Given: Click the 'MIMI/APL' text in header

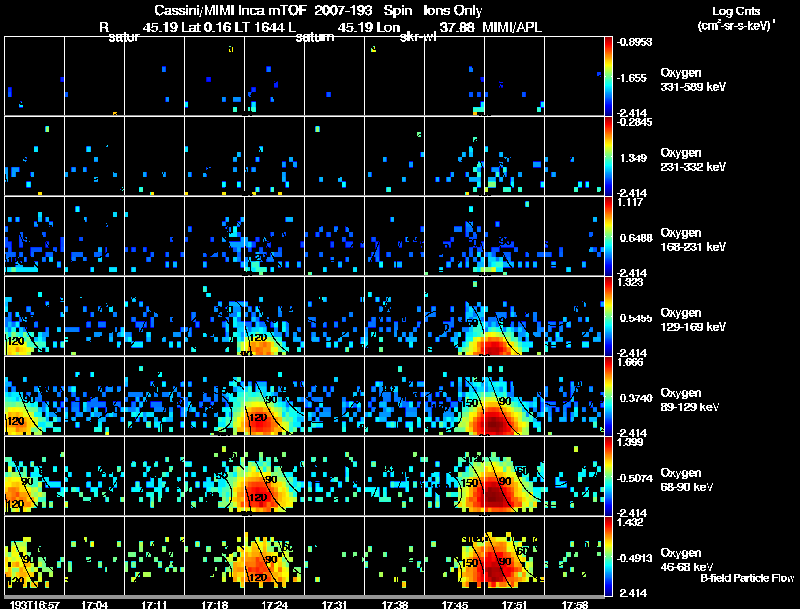Looking at the screenshot, I should 512,28.
